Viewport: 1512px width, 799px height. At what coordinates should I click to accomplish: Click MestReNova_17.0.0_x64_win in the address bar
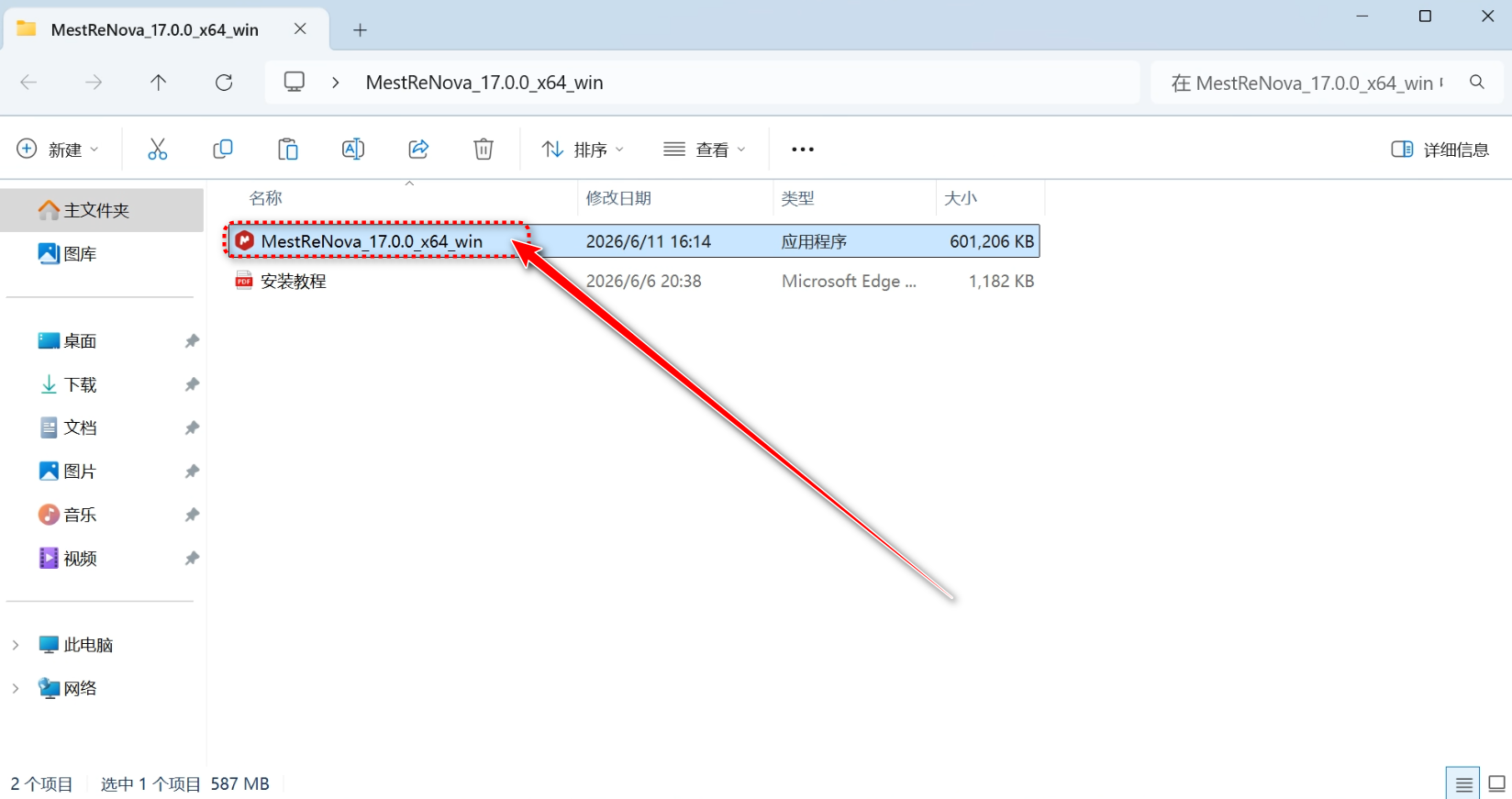point(484,83)
